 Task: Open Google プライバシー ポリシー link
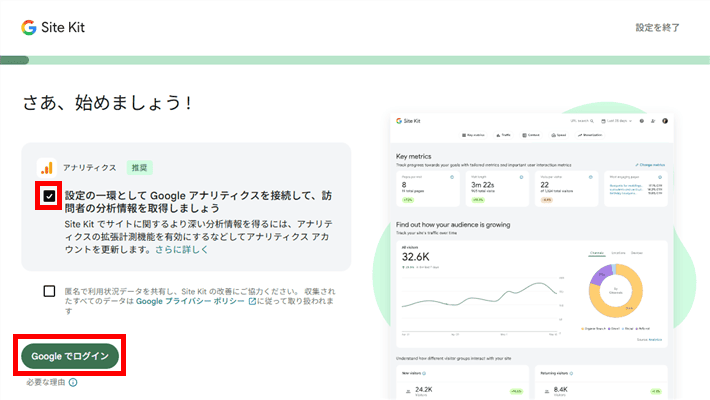(190, 301)
